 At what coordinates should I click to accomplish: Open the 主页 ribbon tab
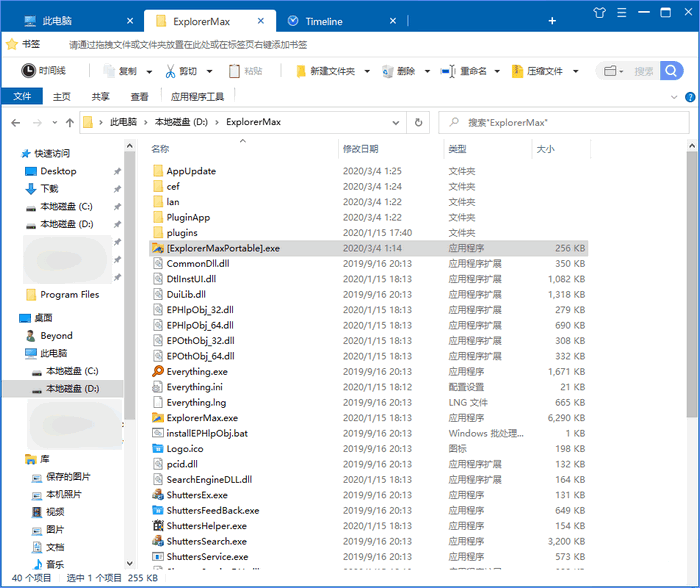pos(62,97)
